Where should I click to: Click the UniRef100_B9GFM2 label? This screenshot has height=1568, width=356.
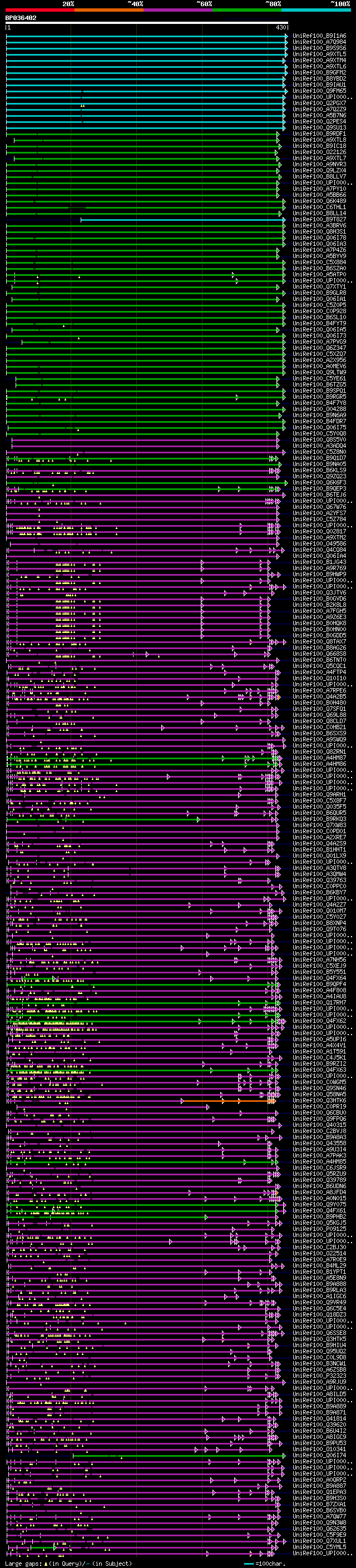319,72
